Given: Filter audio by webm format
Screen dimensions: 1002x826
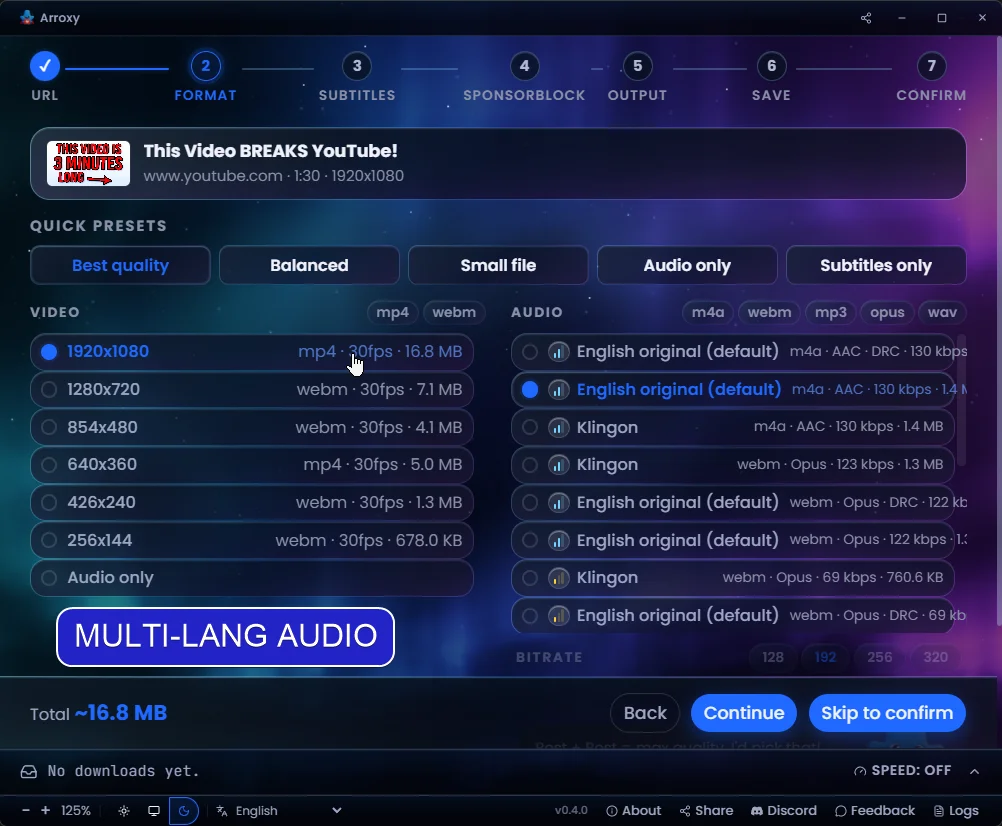Looking at the screenshot, I should pyautogui.click(x=769, y=312).
